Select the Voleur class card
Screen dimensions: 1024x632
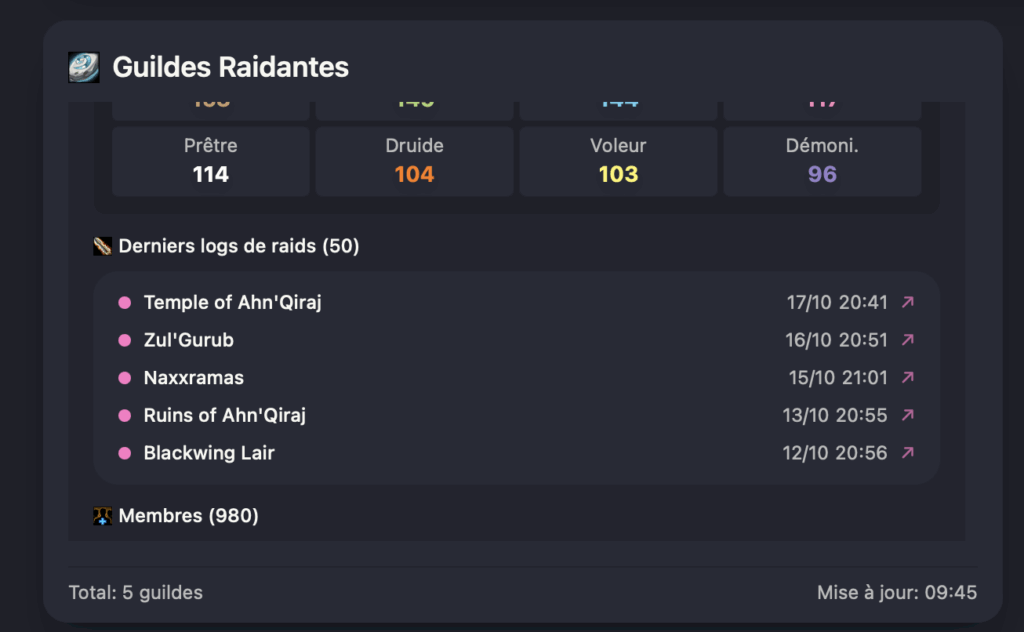click(x=618, y=161)
